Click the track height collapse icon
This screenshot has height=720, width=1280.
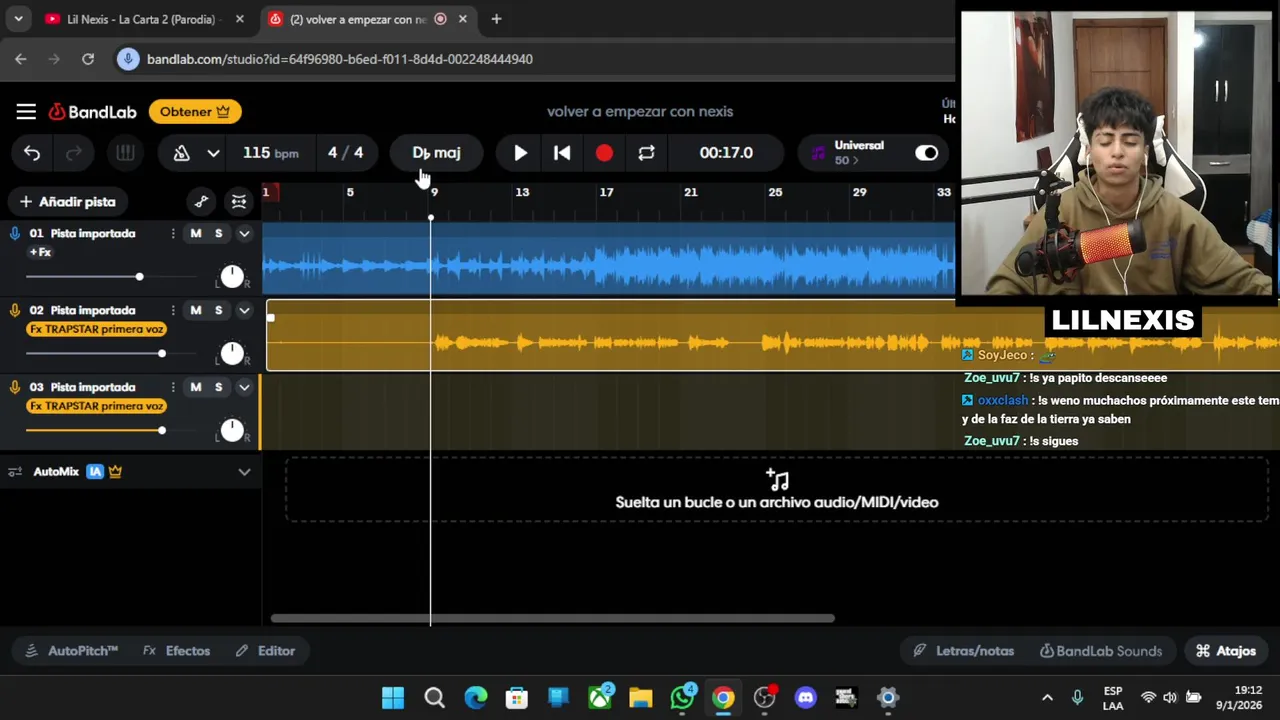239,202
